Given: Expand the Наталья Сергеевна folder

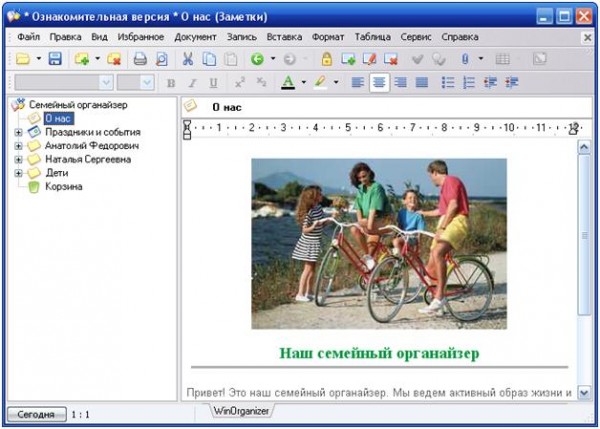Looking at the screenshot, I should click(x=18, y=160).
